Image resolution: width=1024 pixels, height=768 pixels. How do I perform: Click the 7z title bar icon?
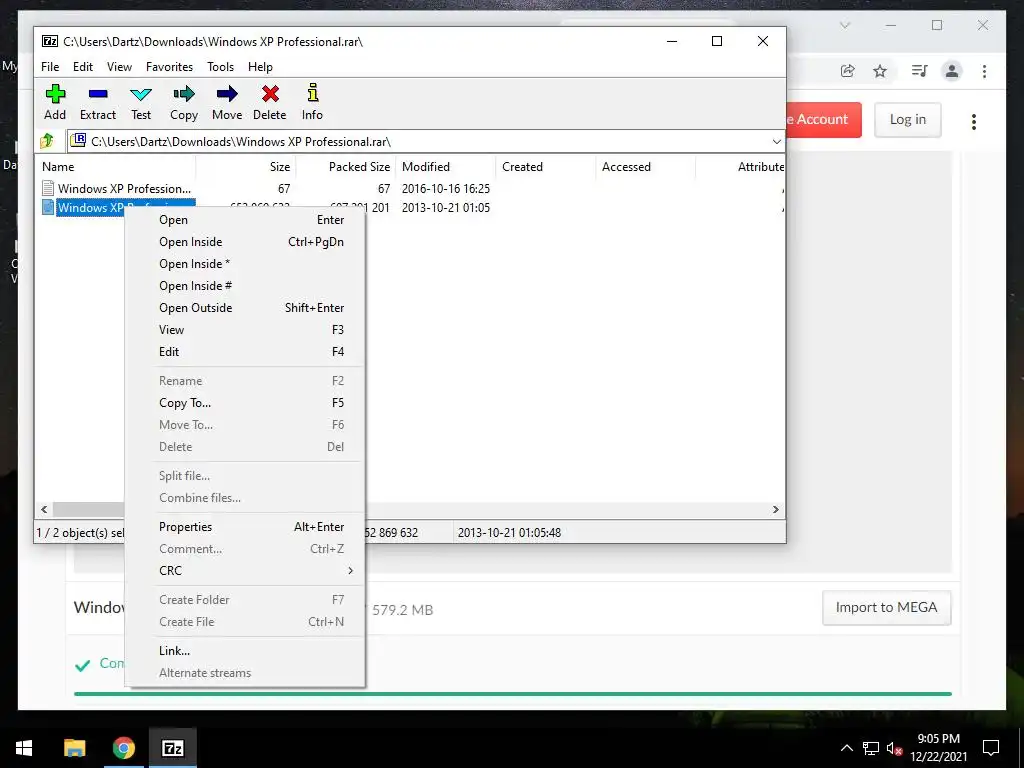click(x=50, y=41)
